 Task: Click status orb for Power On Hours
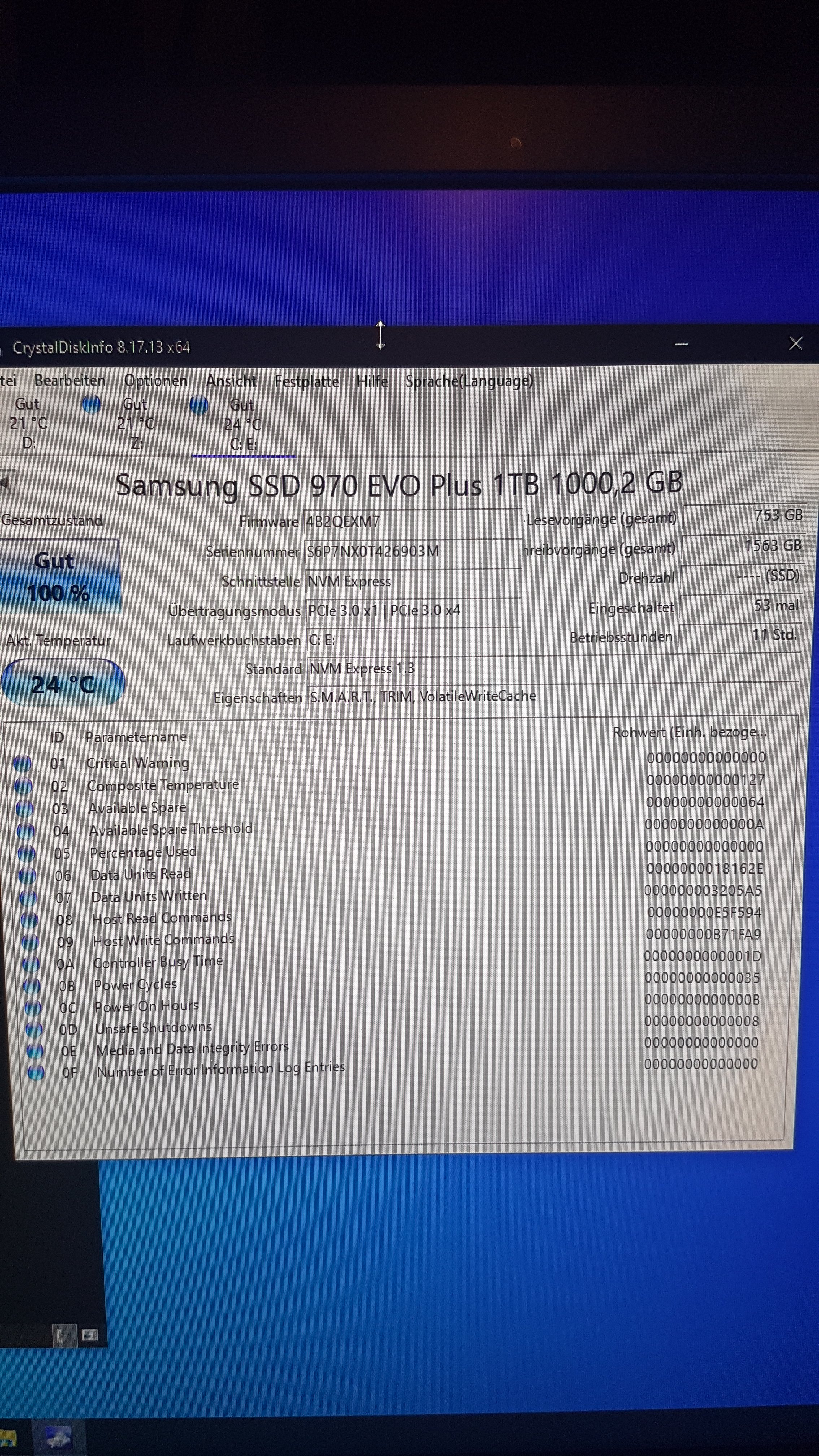tap(33, 1008)
